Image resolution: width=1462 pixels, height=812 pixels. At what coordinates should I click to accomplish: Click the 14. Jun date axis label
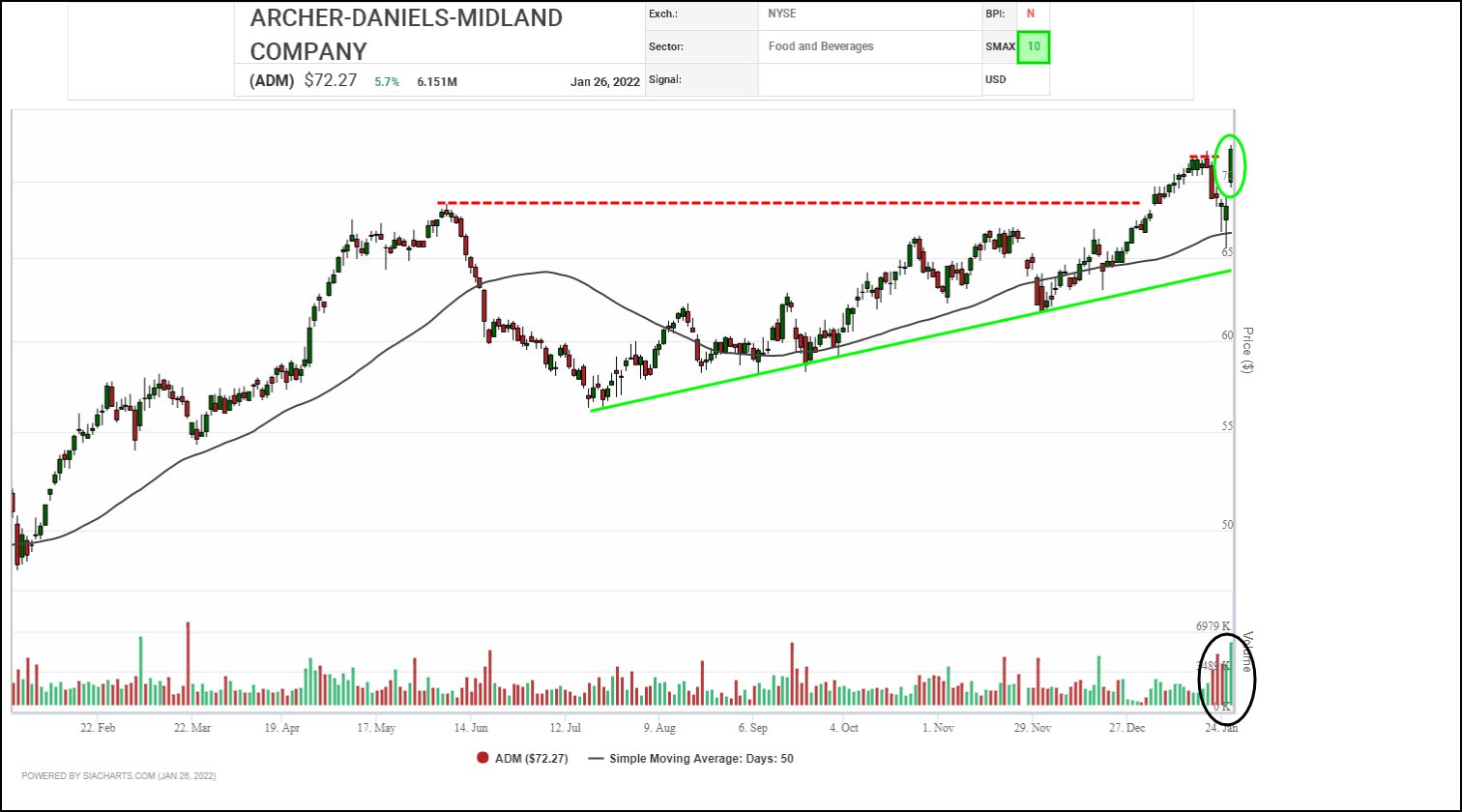pyautogui.click(x=469, y=727)
